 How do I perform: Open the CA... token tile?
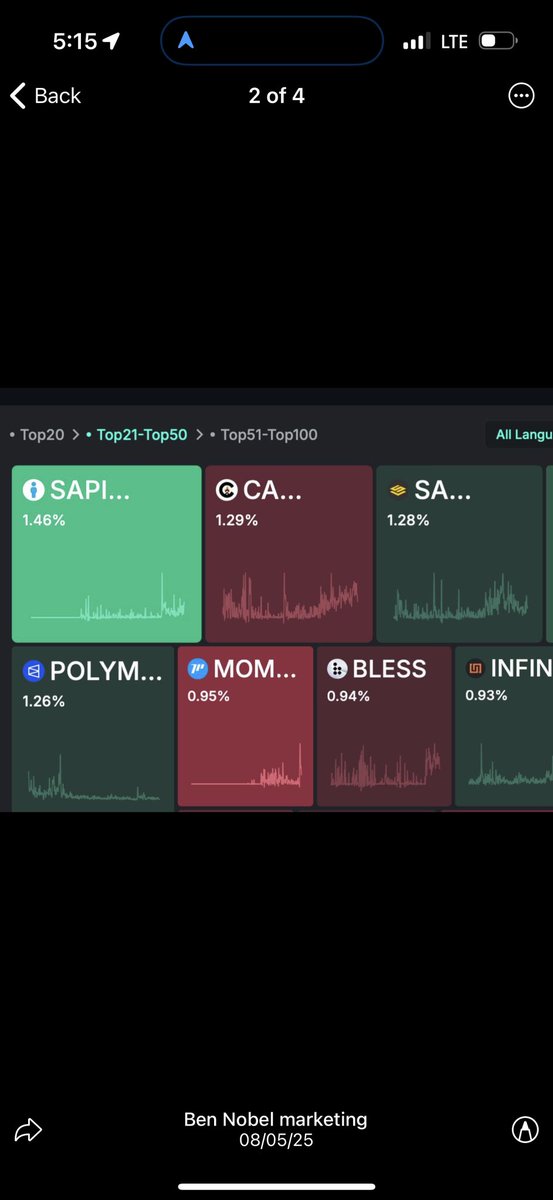click(288, 554)
